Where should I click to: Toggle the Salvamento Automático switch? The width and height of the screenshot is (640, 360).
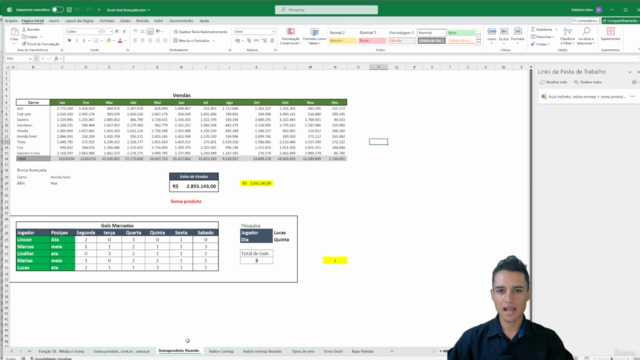point(58,9)
